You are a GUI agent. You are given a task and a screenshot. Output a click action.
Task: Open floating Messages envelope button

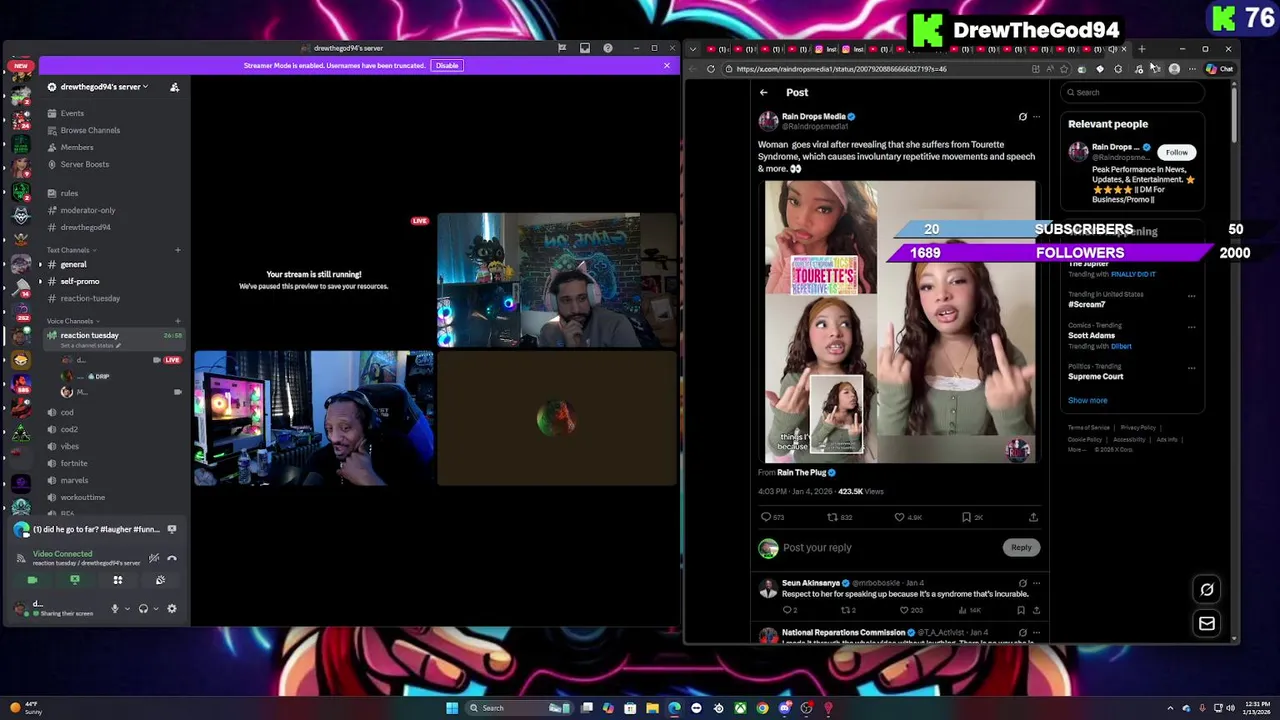1207,624
